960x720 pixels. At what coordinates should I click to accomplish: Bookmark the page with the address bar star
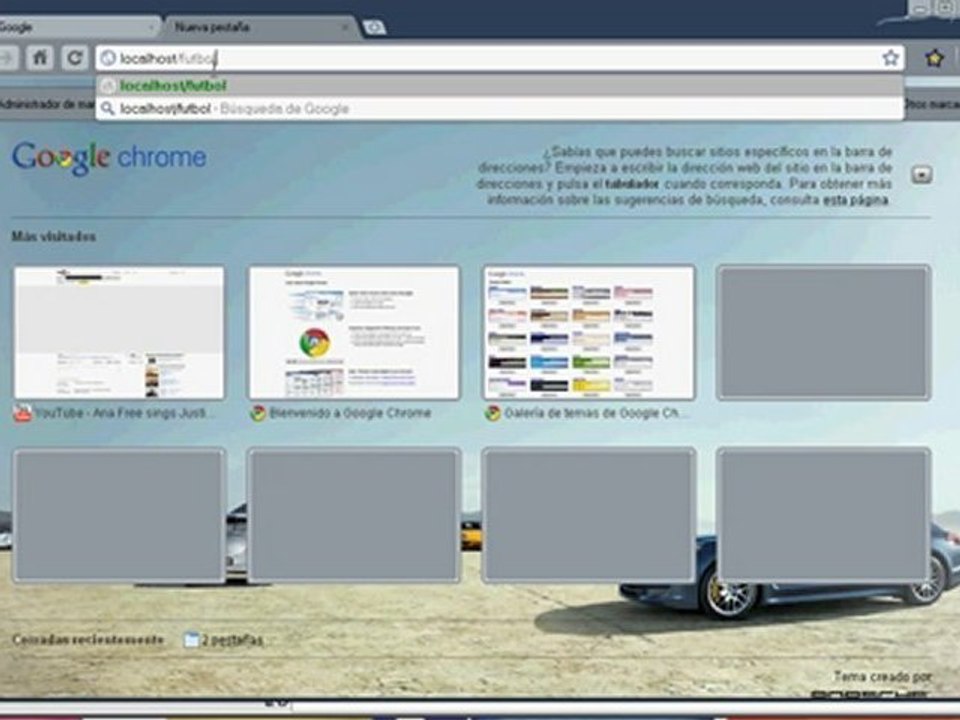click(890, 58)
